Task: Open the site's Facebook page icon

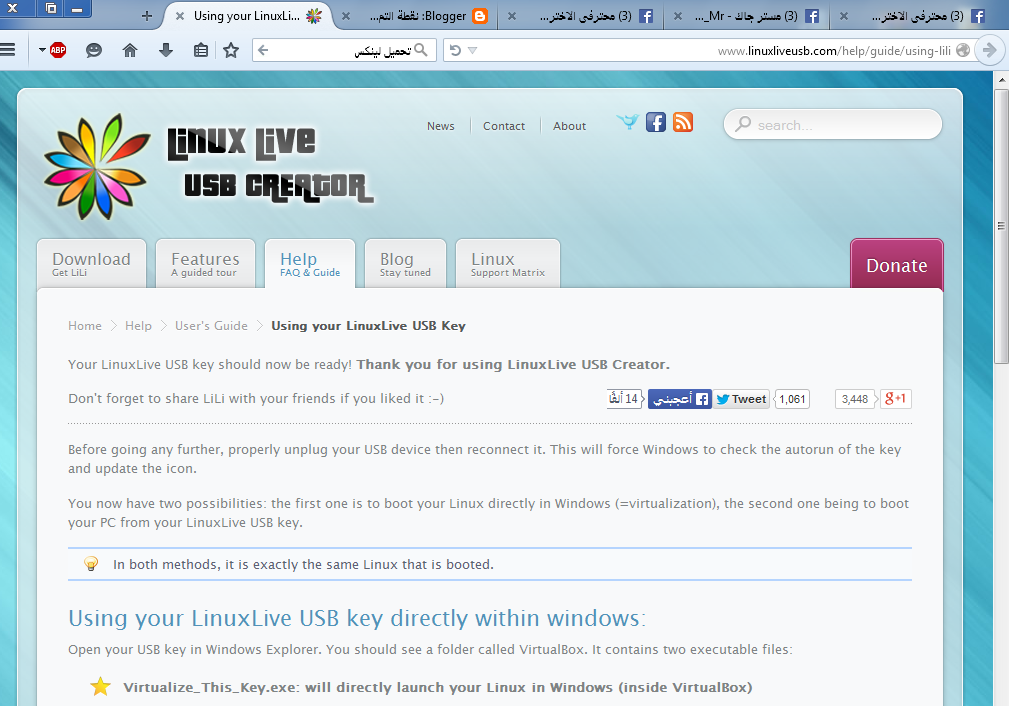Action: tap(656, 122)
